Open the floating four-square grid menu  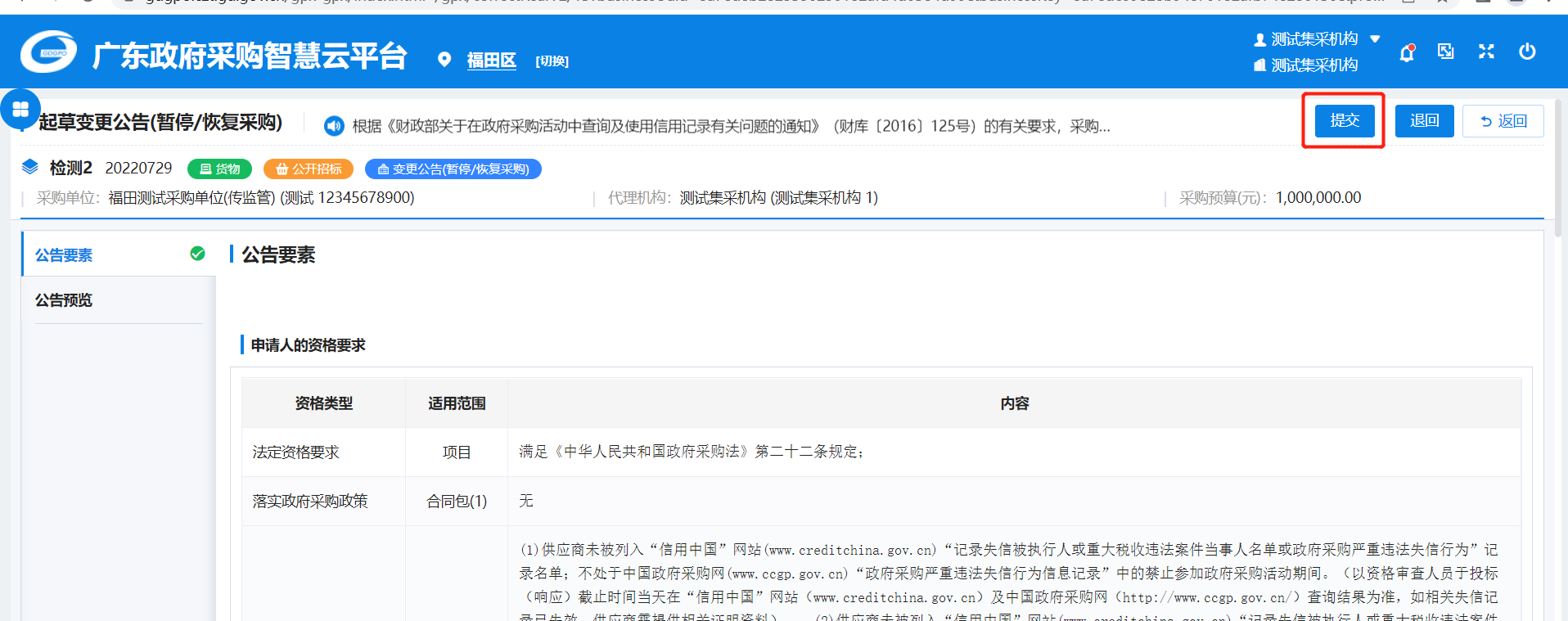(x=20, y=109)
